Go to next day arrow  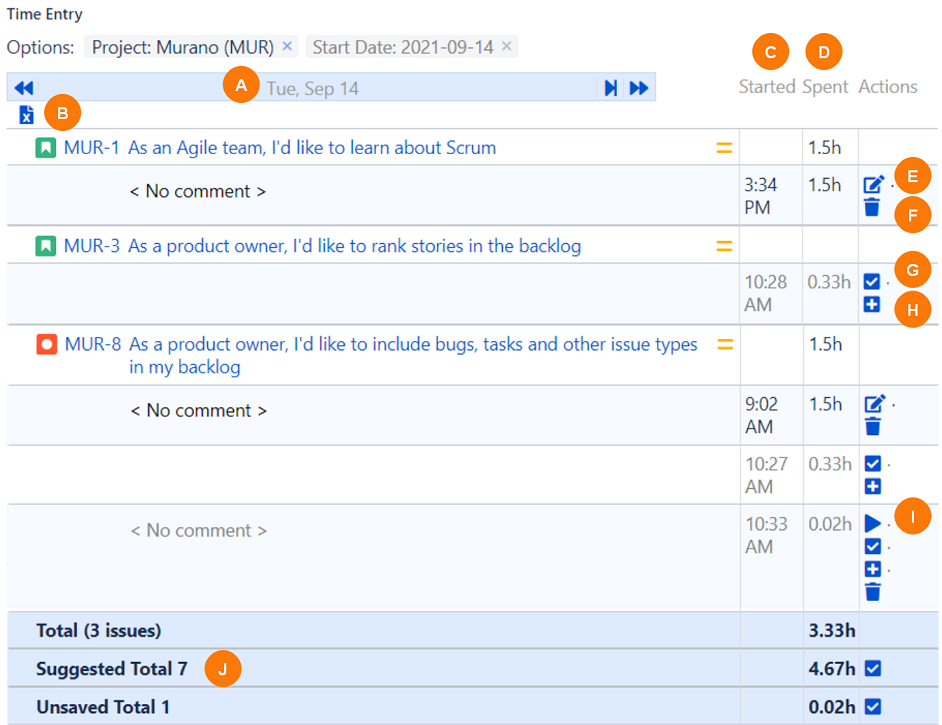[610, 88]
